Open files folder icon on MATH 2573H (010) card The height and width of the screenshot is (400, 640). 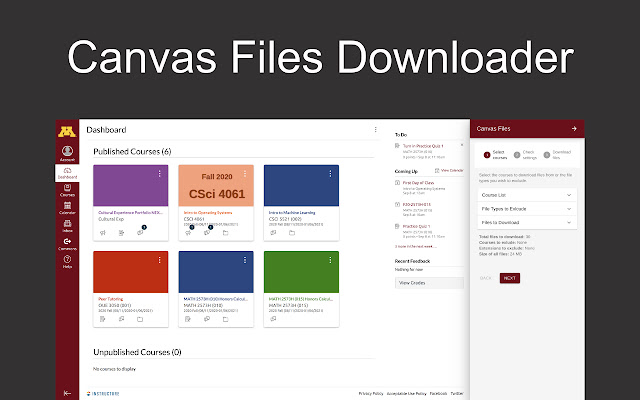tap(225, 319)
